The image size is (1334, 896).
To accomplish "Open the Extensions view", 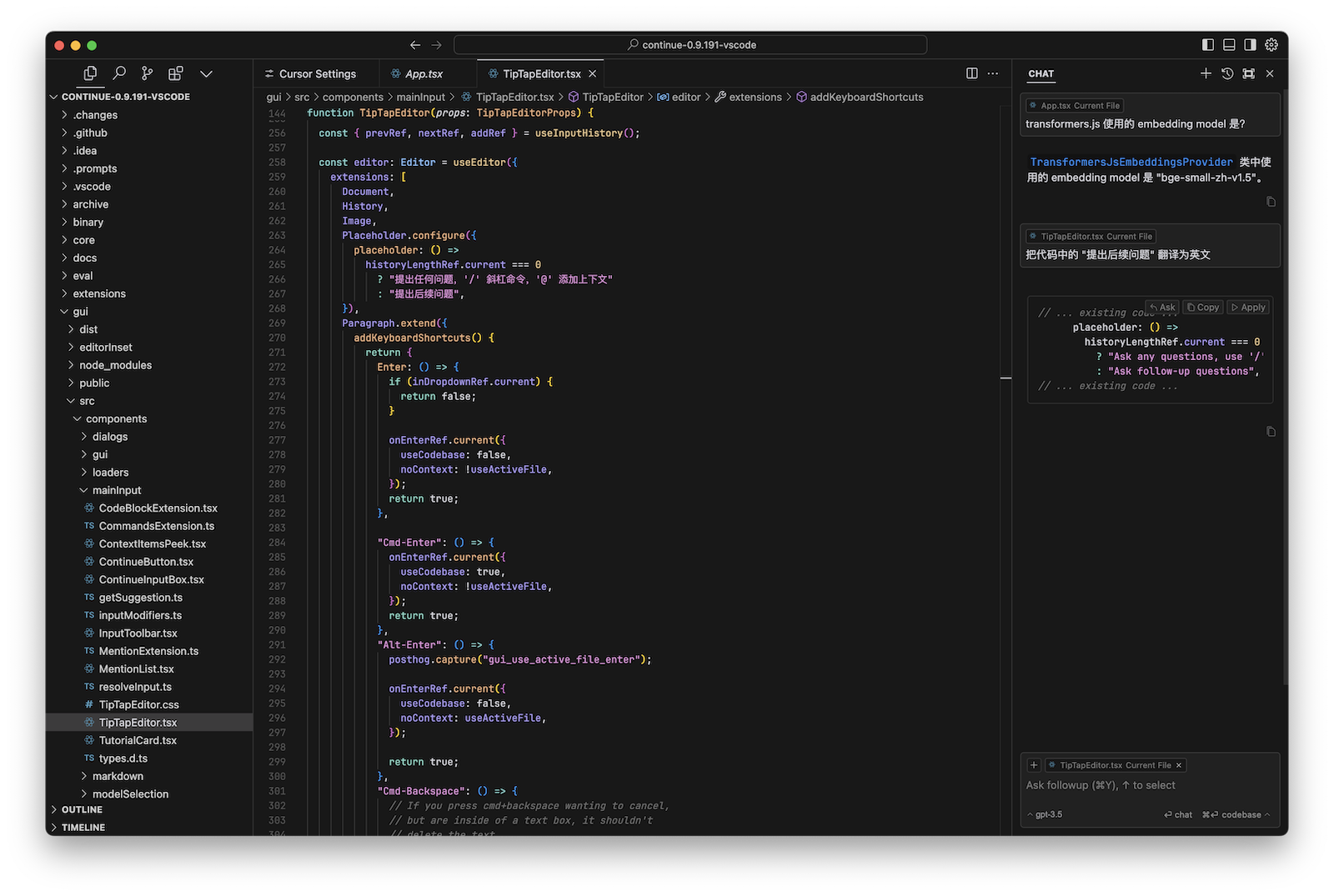I will (x=175, y=73).
